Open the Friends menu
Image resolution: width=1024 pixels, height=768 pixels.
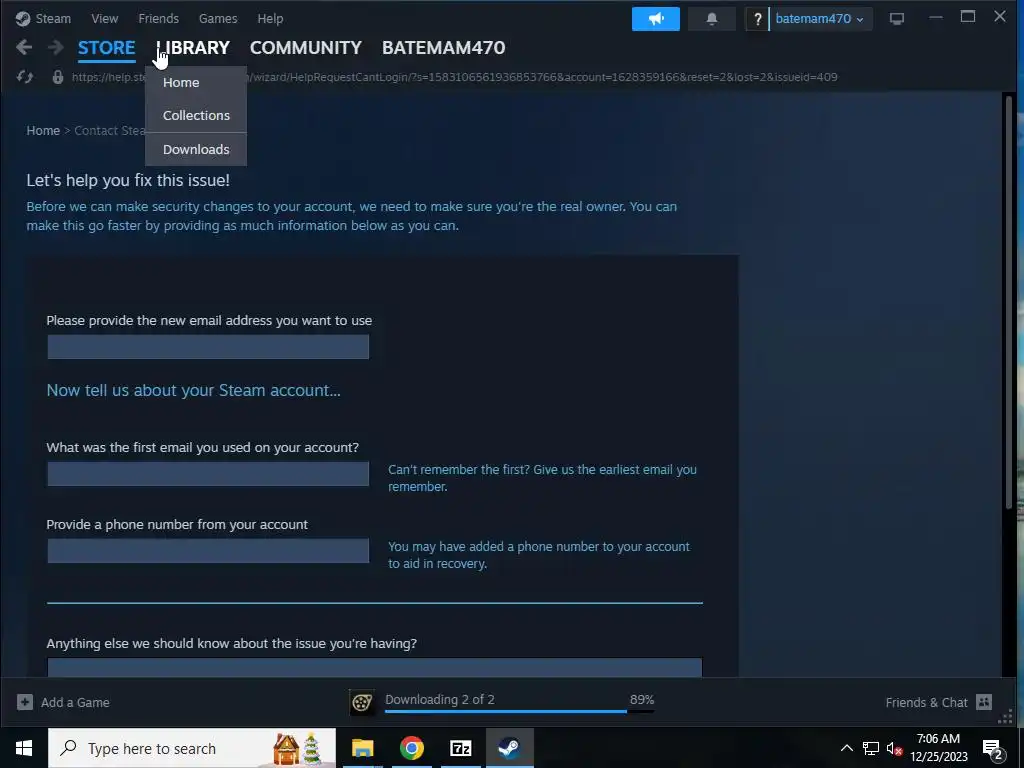click(x=158, y=18)
